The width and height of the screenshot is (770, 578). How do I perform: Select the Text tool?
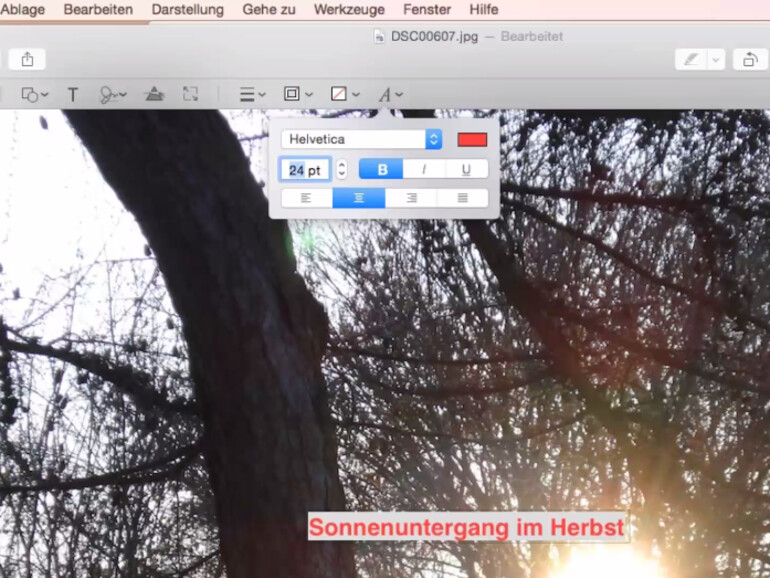click(x=73, y=94)
